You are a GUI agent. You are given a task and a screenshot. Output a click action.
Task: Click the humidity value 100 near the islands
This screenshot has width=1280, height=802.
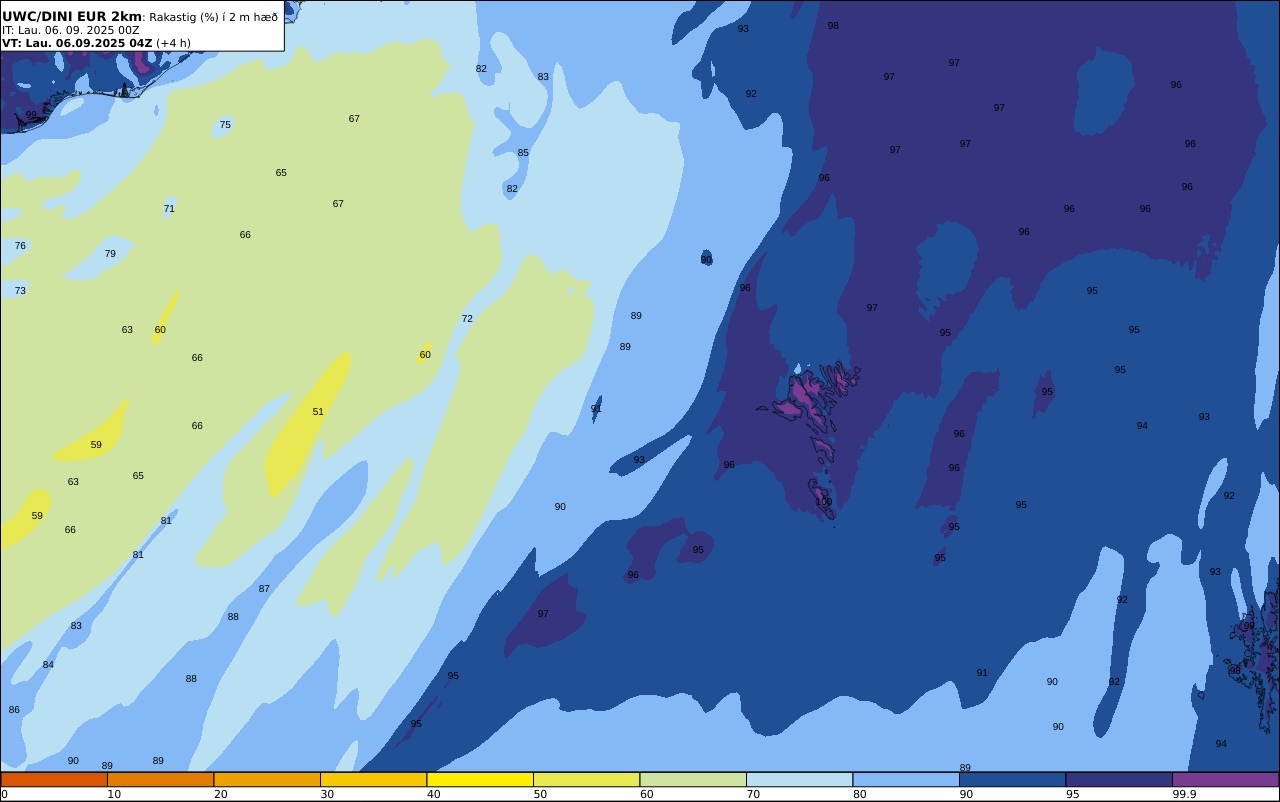[x=823, y=502]
